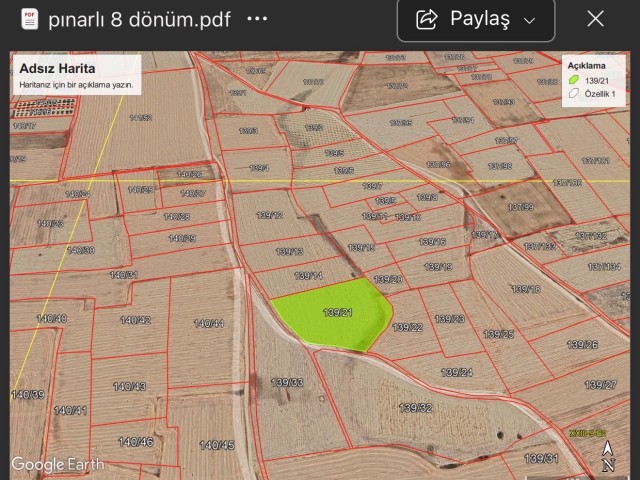Viewport: 640px width, 480px height.
Task: Click the highlighted green parcel 139/21
Action: 335,314
